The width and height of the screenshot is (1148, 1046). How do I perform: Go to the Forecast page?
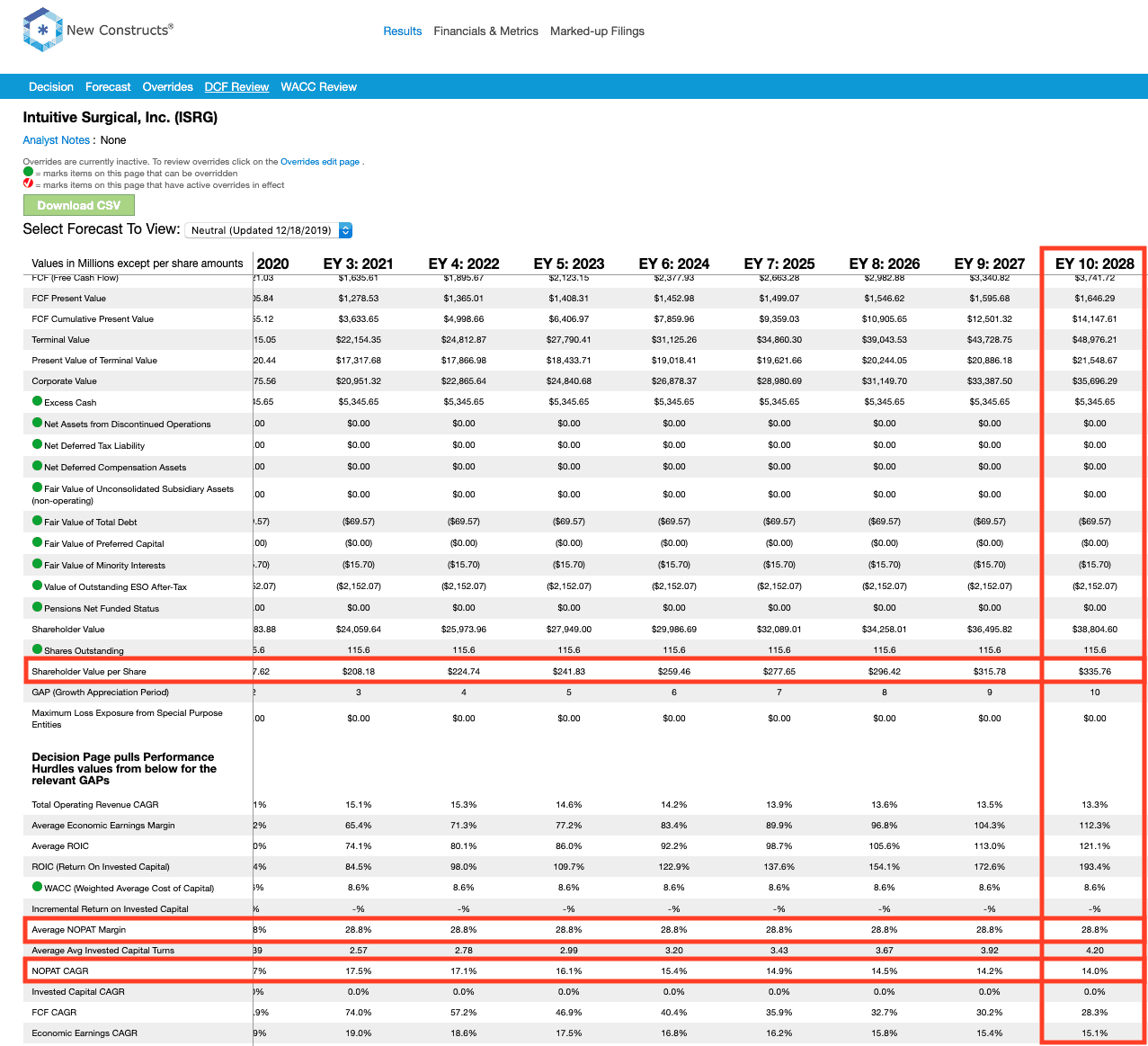click(108, 86)
